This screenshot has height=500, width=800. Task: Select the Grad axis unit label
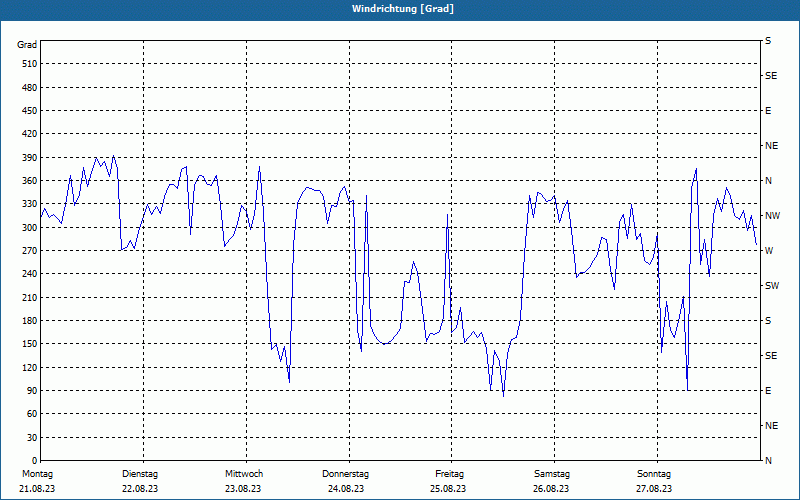27,45
